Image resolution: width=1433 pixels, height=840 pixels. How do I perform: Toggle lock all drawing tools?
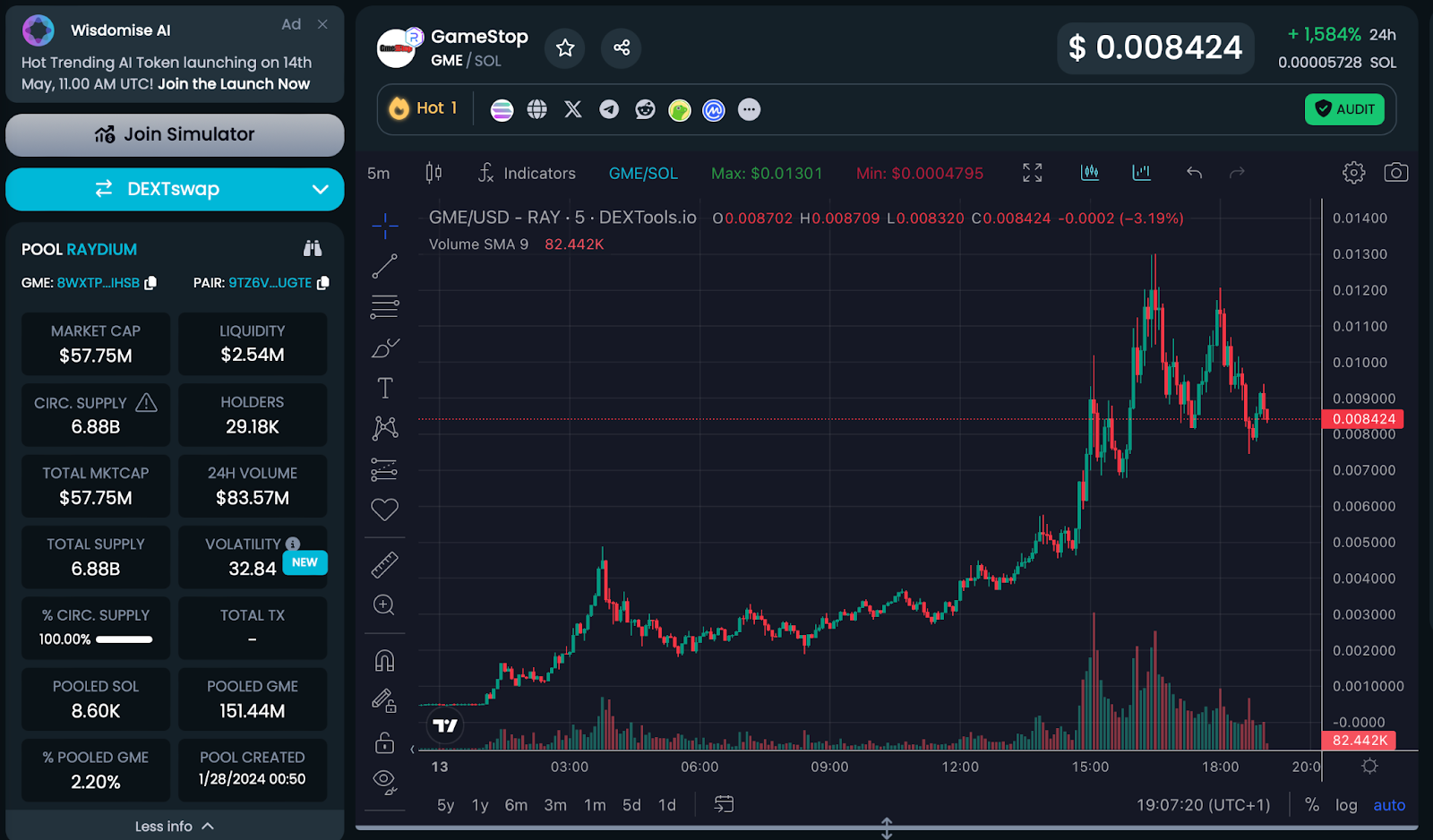385,742
